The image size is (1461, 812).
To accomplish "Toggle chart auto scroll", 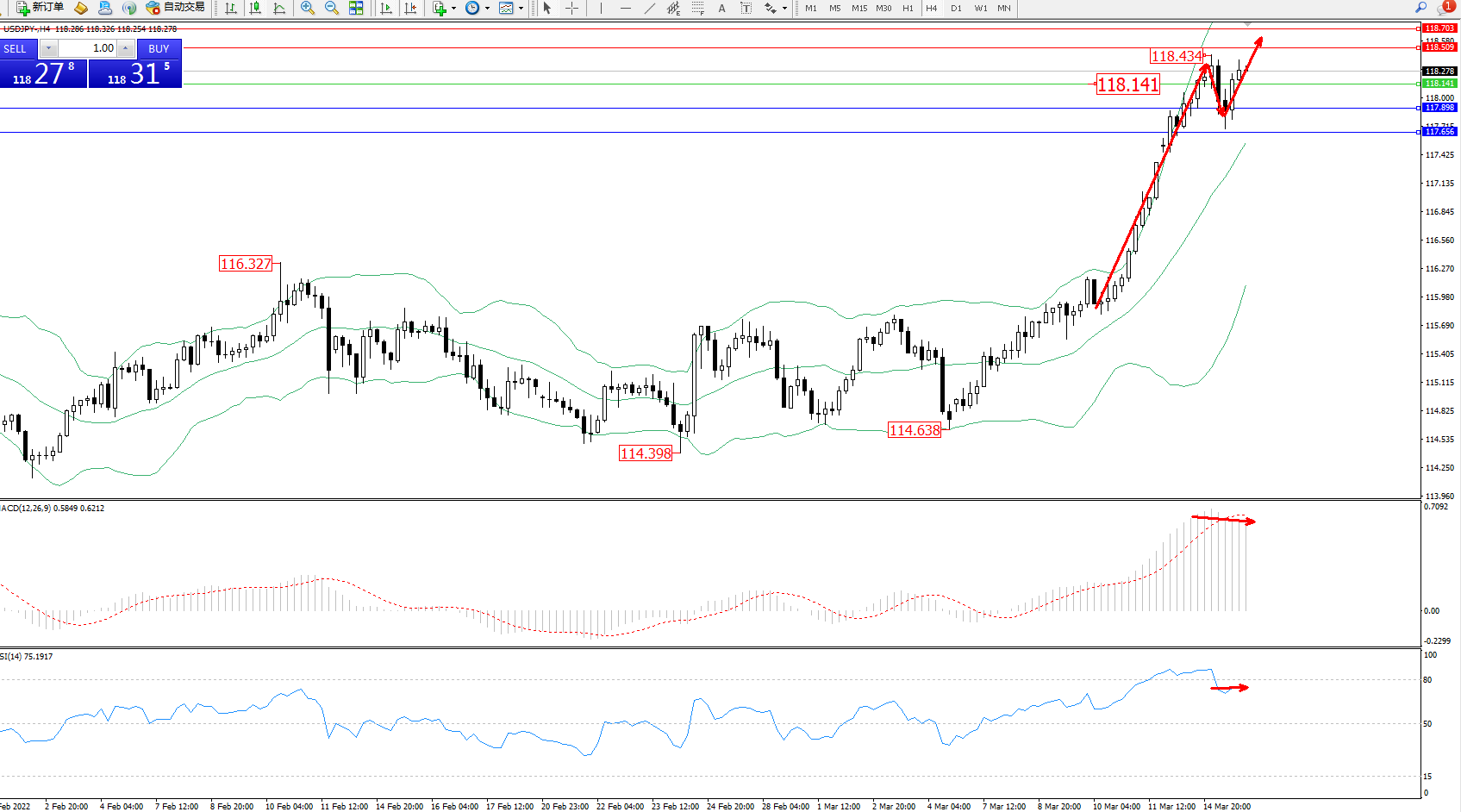I will [386, 8].
